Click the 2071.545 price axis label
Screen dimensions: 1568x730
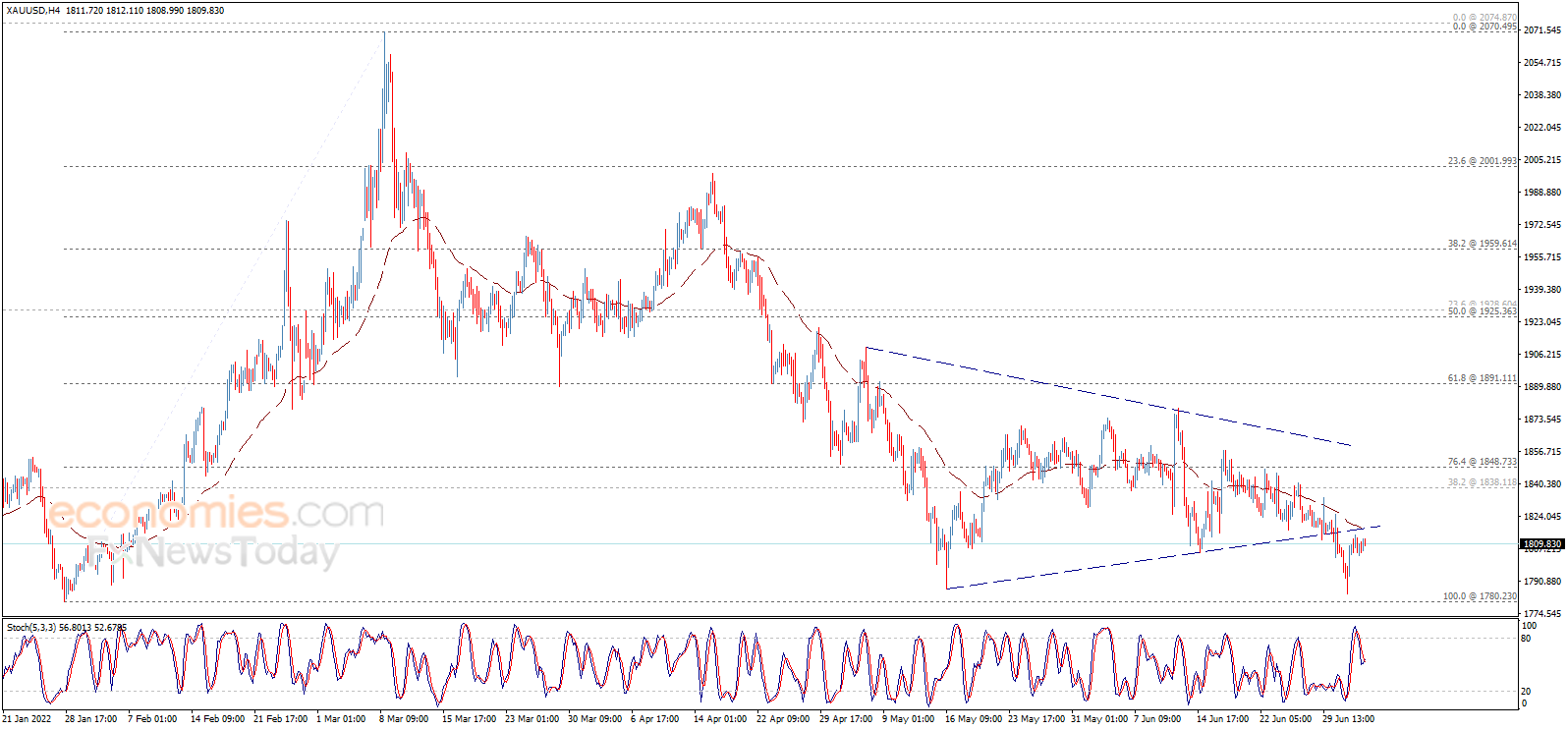(x=1541, y=30)
